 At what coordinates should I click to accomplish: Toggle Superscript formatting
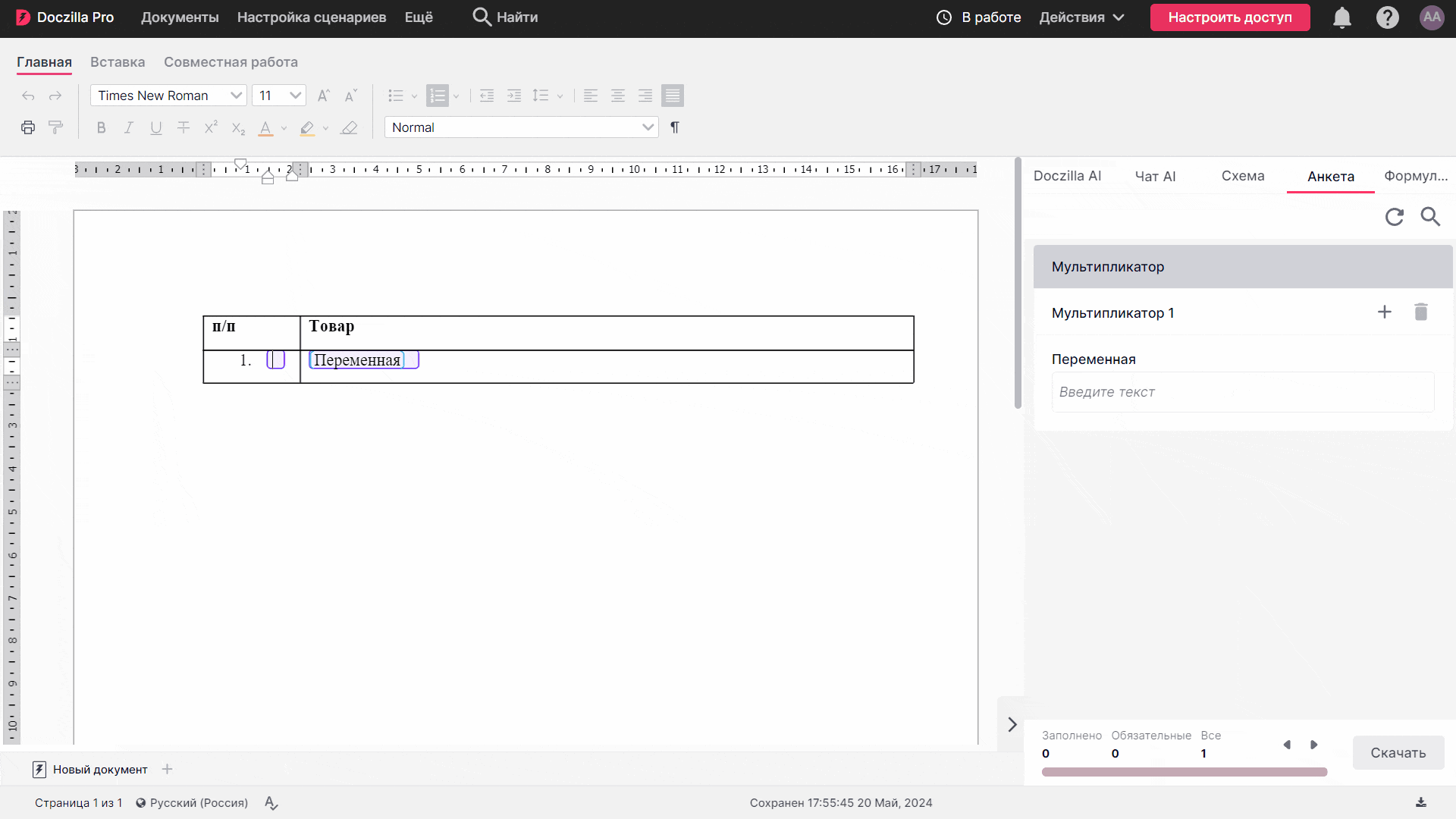point(211,127)
